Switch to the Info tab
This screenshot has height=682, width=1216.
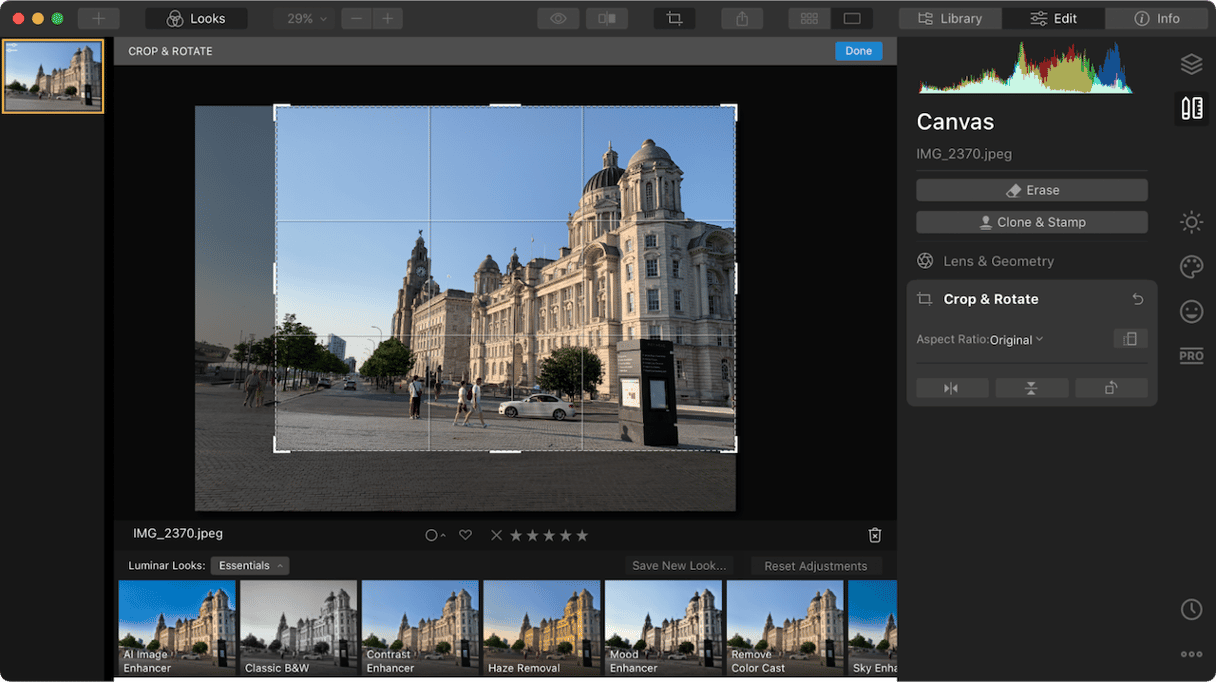[1157, 18]
